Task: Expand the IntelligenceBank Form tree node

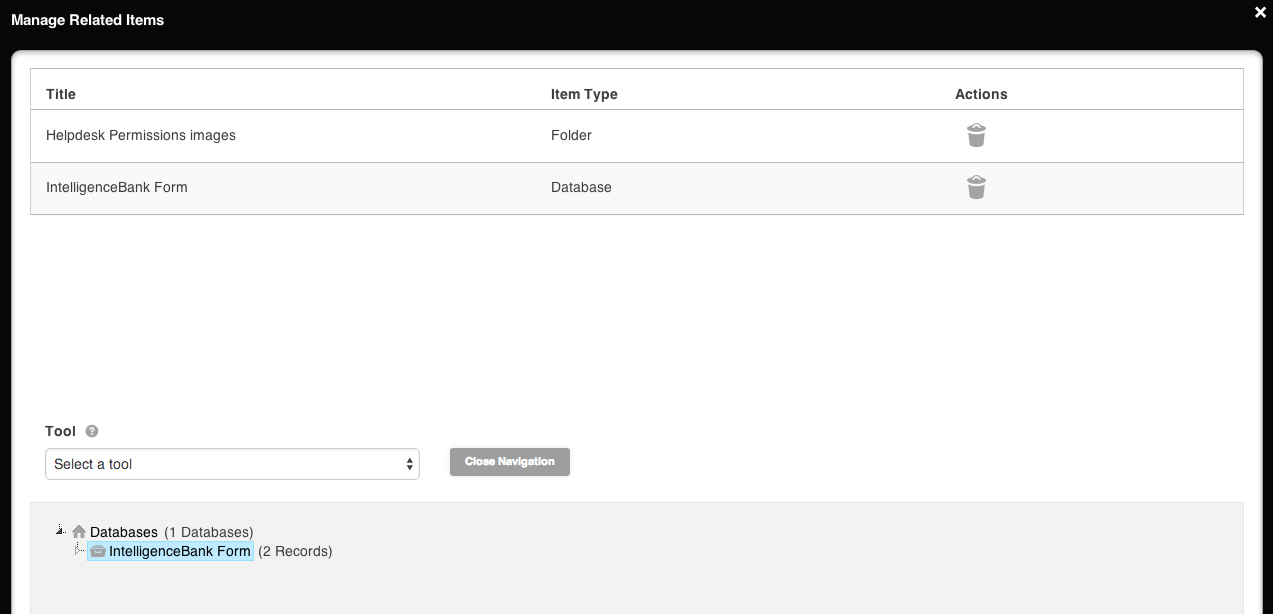Action: [x=79, y=550]
